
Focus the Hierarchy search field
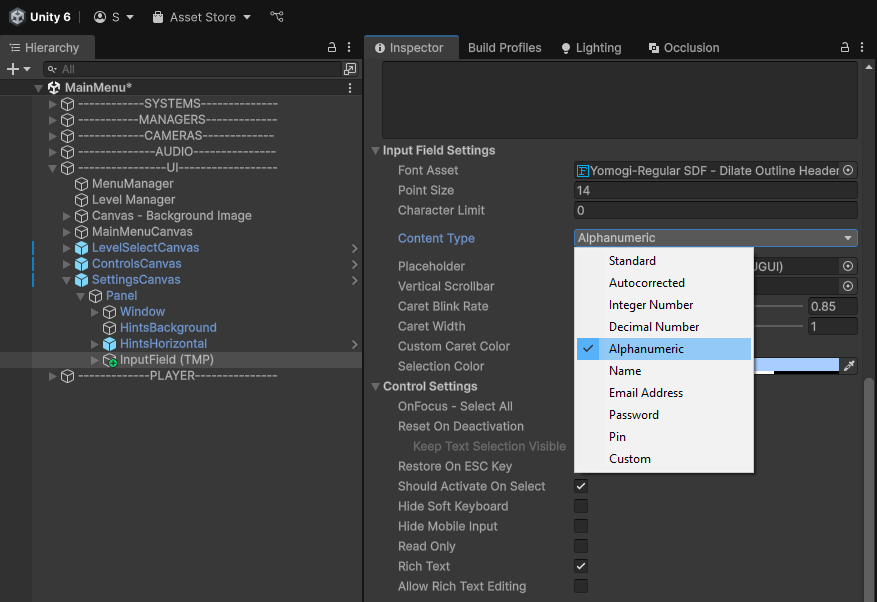192,69
